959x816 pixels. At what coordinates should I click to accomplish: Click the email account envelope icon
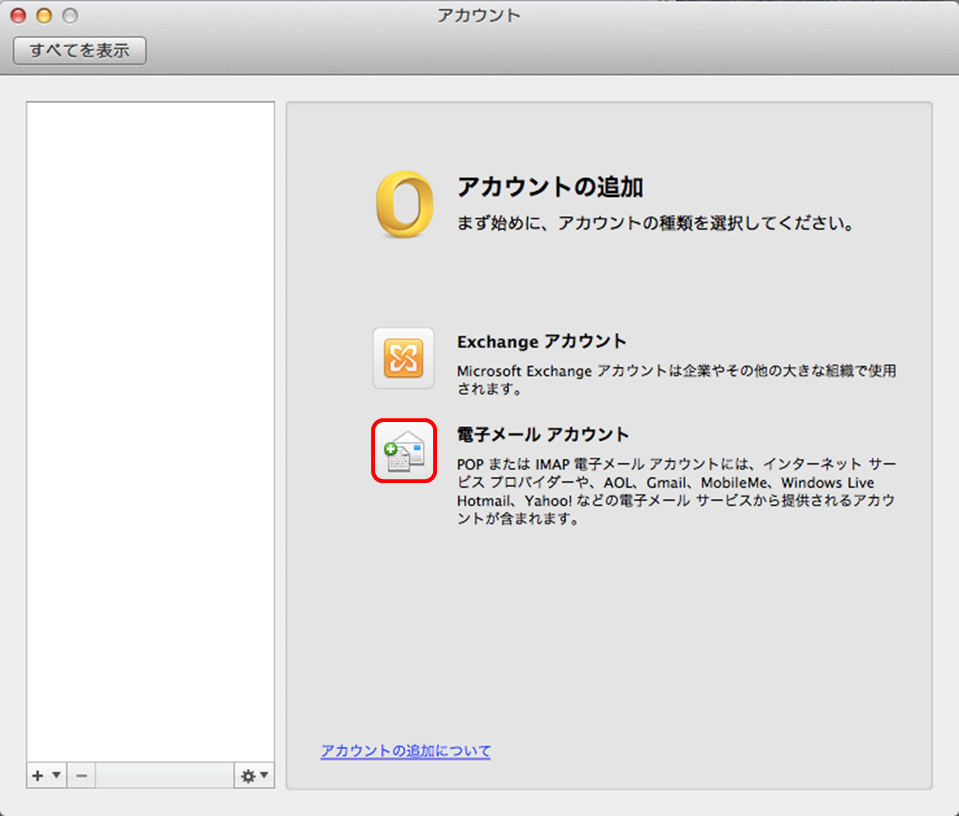(x=404, y=451)
